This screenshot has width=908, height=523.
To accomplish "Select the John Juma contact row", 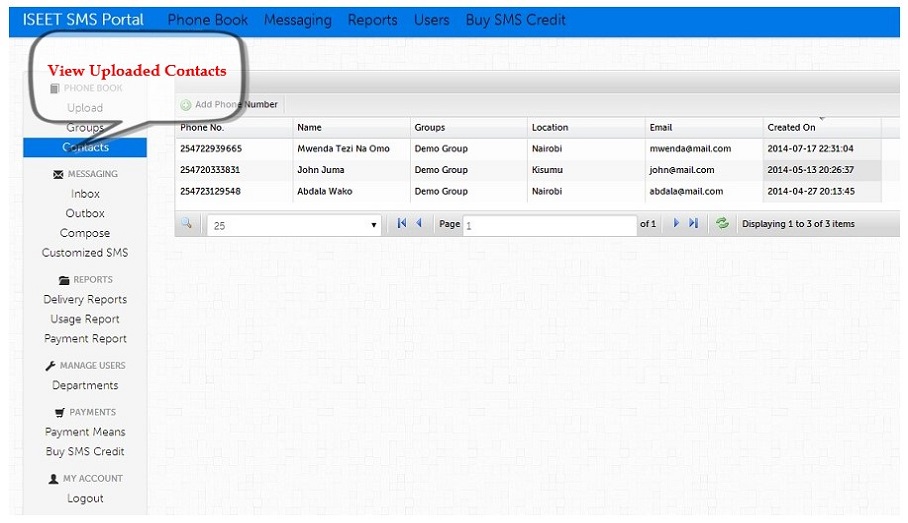I will (x=321, y=170).
